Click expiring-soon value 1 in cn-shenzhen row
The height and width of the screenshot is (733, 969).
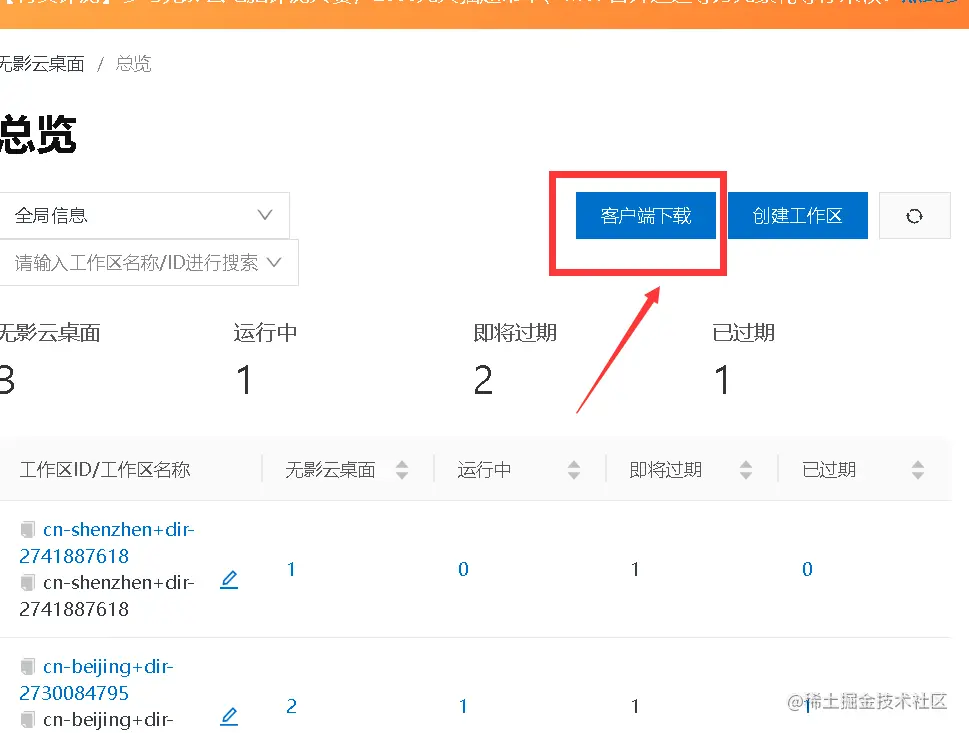click(635, 569)
